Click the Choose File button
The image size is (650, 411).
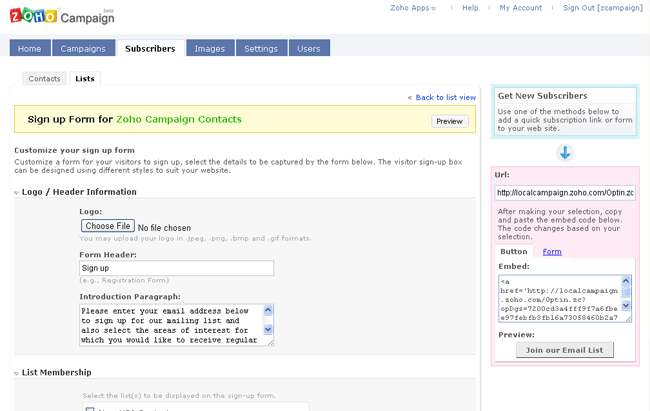coord(108,226)
